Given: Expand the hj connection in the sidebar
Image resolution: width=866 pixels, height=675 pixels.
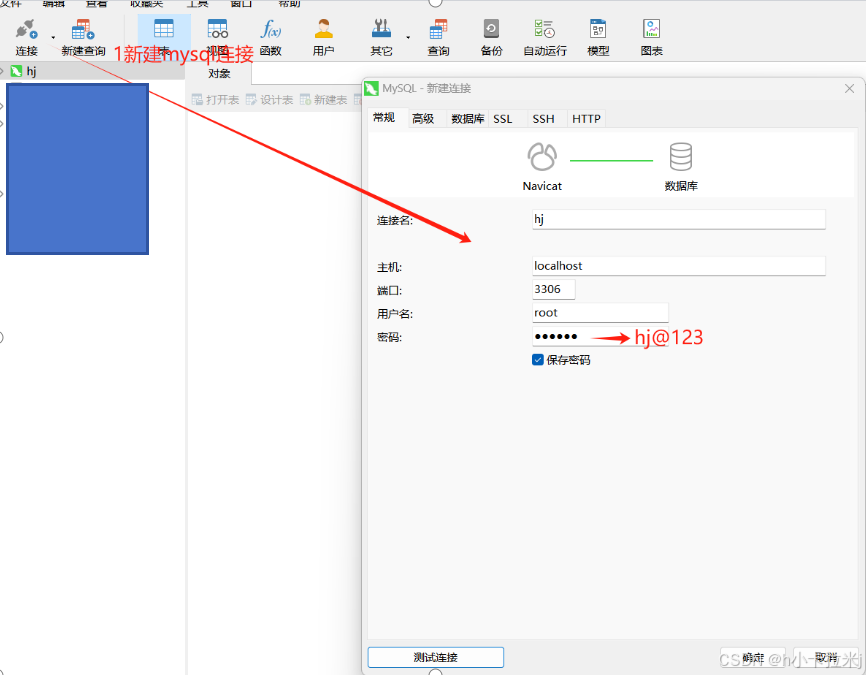Looking at the screenshot, I should [x=8, y=71].
